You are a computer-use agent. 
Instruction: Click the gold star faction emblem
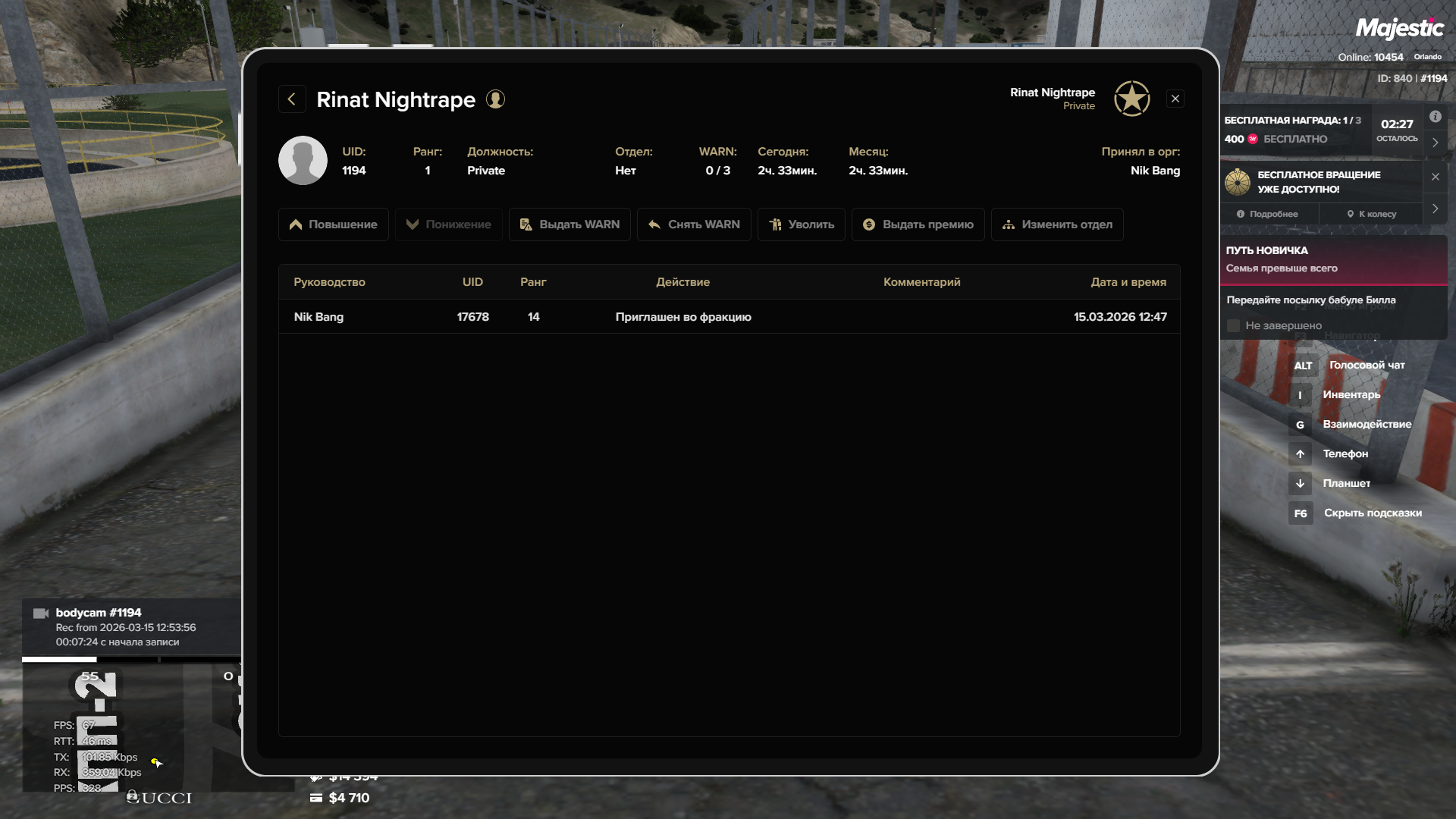(x=1131, y=99)
